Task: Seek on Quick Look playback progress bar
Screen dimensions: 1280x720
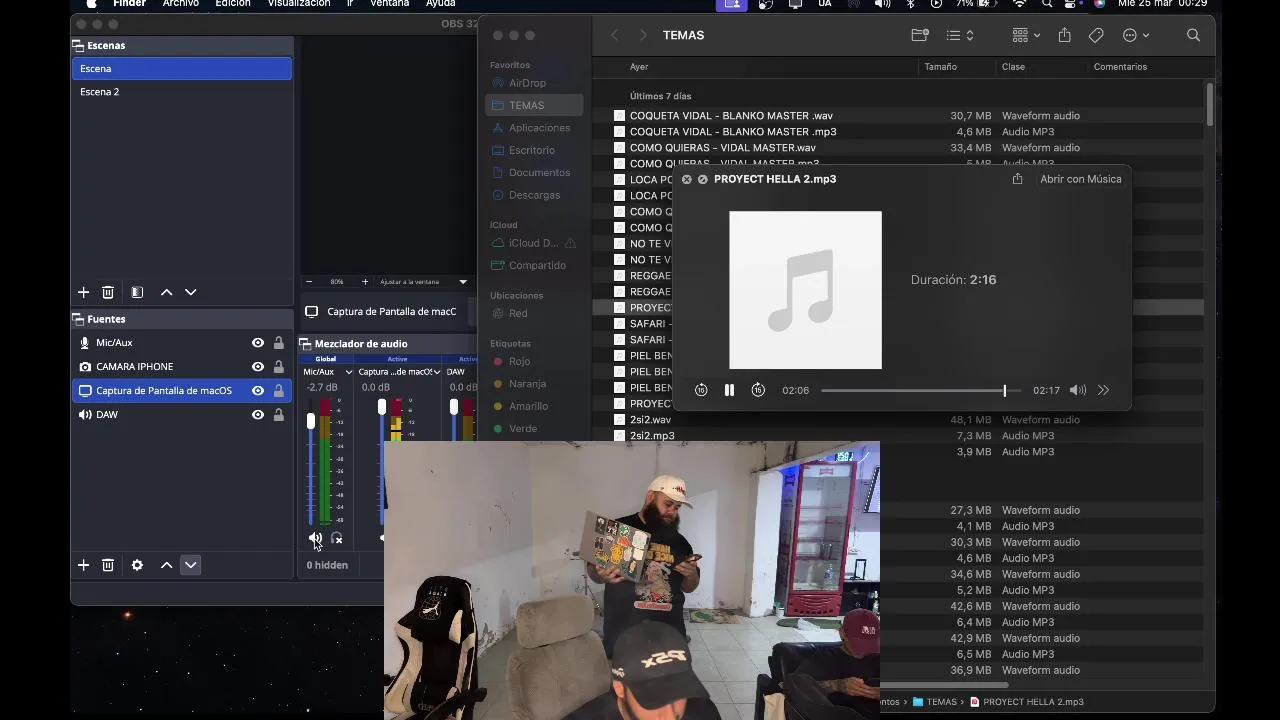Action: click(920, 390)
